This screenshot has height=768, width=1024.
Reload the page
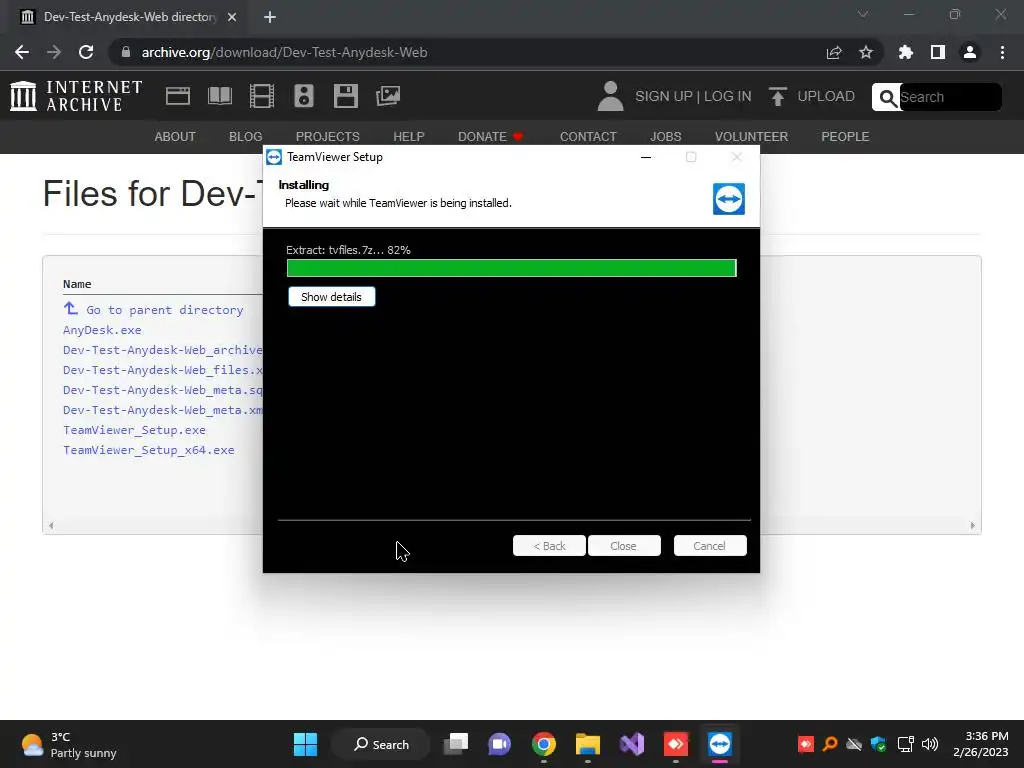click(86, 52)
